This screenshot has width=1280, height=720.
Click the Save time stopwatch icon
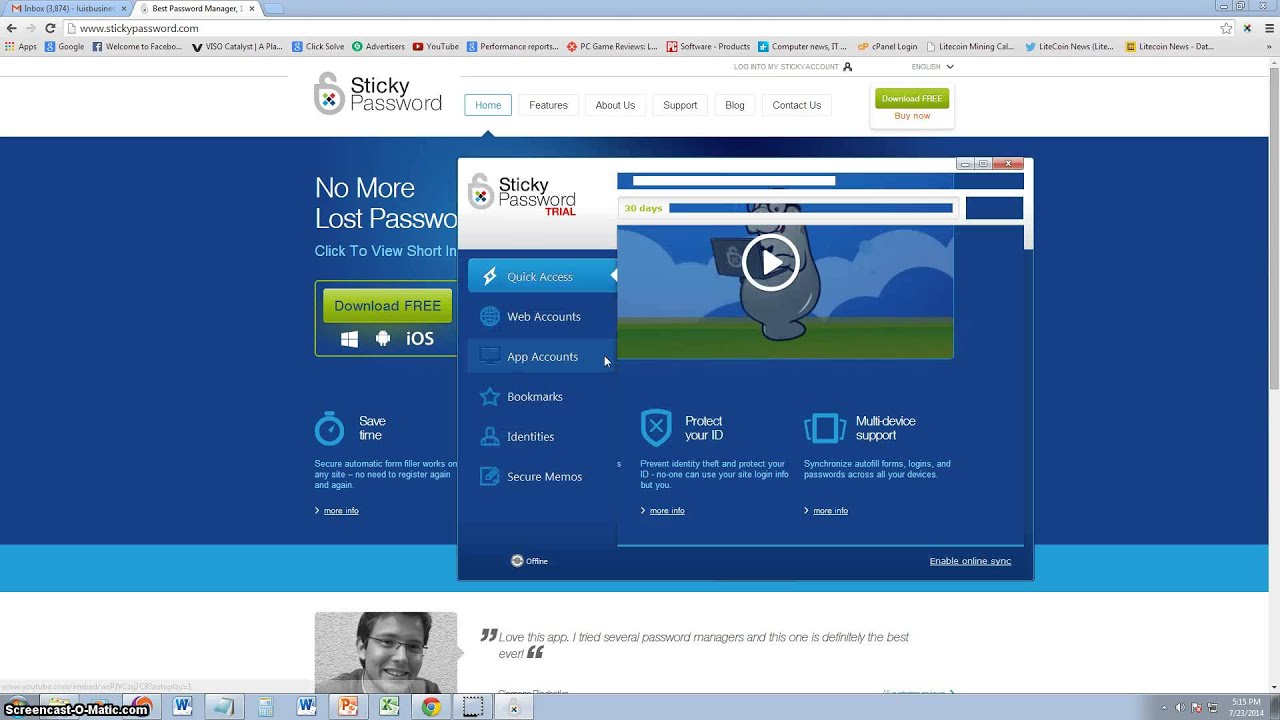pos(329,428)
